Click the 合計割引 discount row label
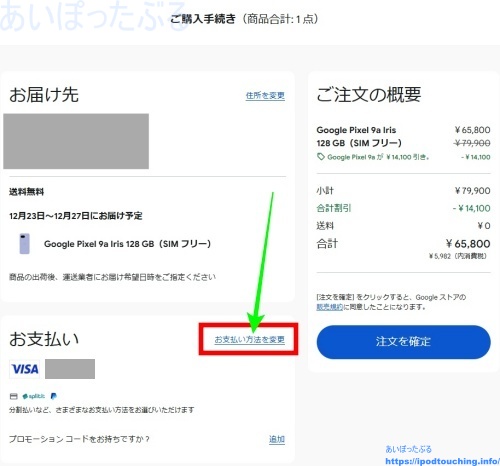 tap(334, 208)
